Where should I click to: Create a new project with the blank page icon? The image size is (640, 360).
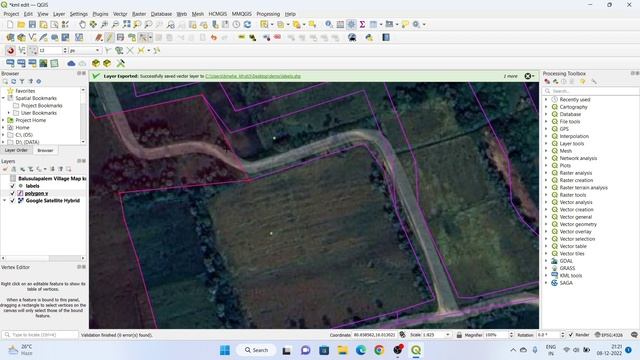pos(10,24)
